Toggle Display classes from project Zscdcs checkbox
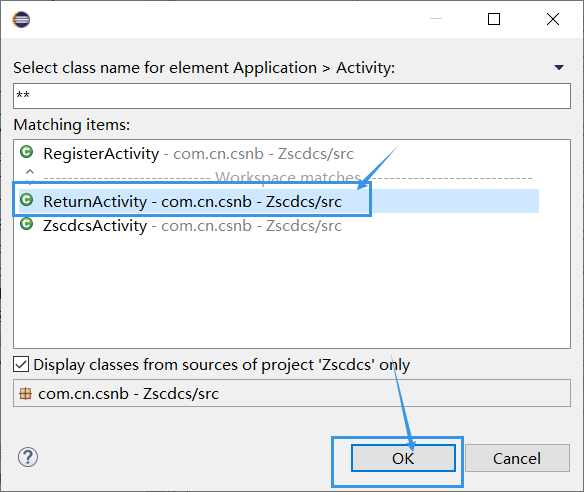The height and width of the screenshot is (492, 584). pos(21,364)
